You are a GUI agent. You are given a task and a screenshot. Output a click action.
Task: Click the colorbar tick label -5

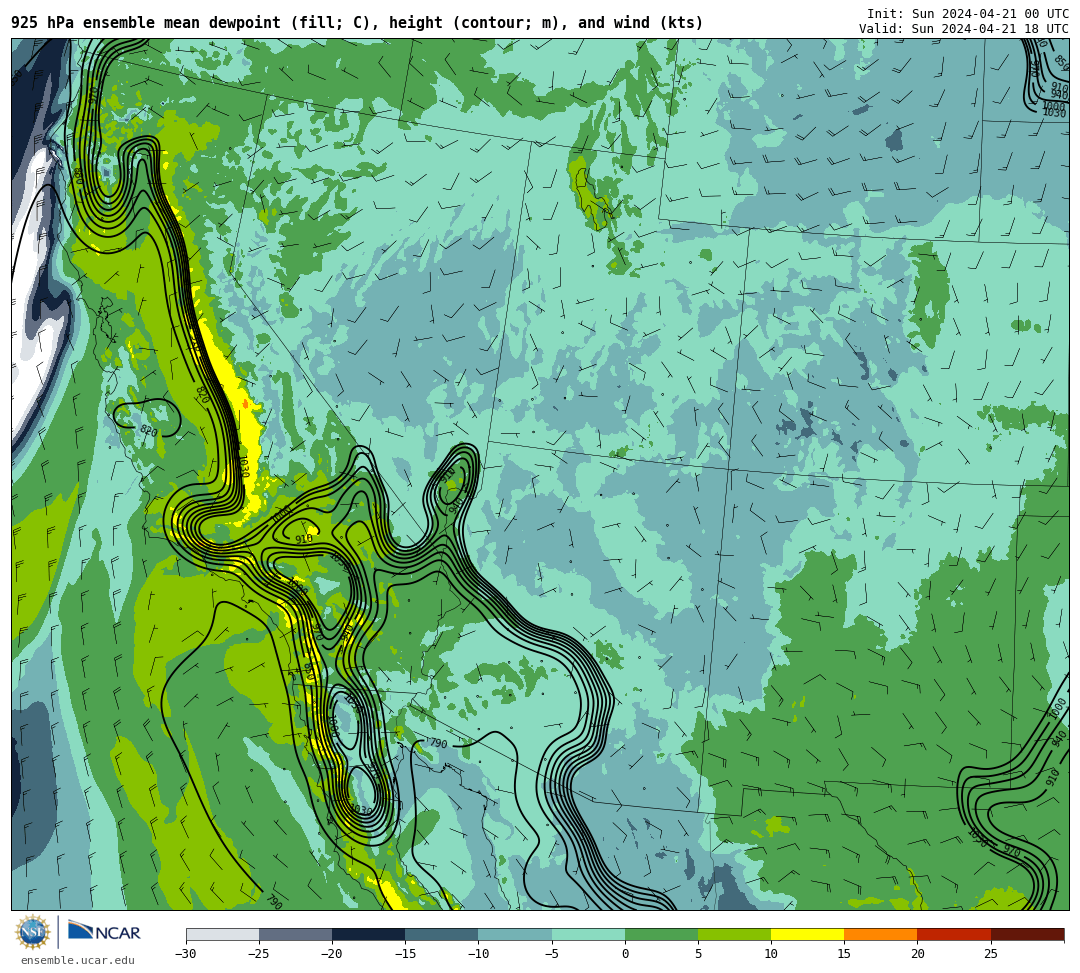tap(552, 954)
